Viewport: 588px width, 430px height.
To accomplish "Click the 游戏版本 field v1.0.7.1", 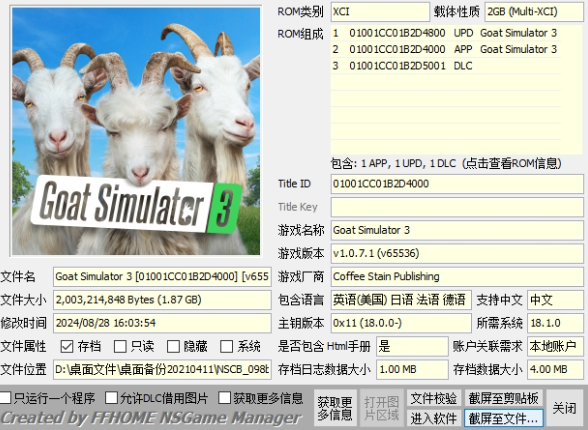I will (x=457, y=254).
